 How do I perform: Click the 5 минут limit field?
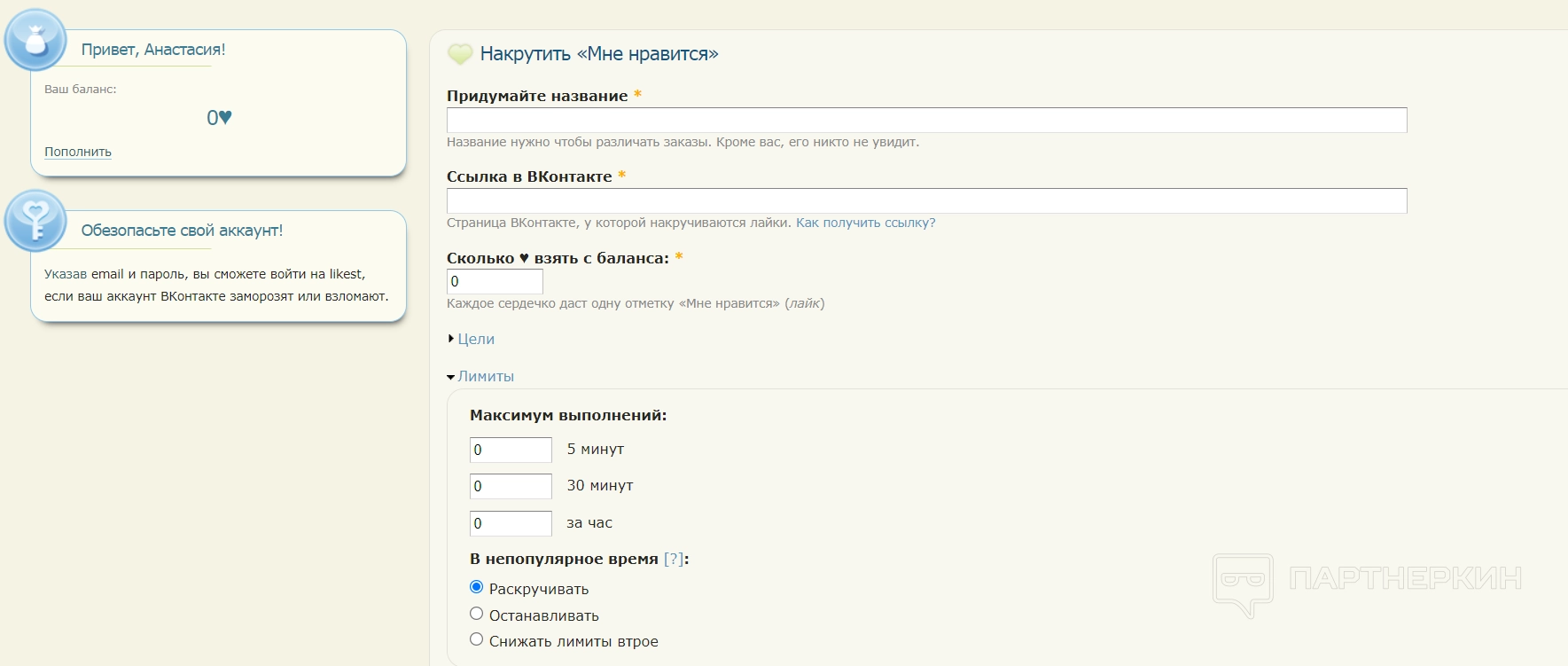click(x=511, y=450)
